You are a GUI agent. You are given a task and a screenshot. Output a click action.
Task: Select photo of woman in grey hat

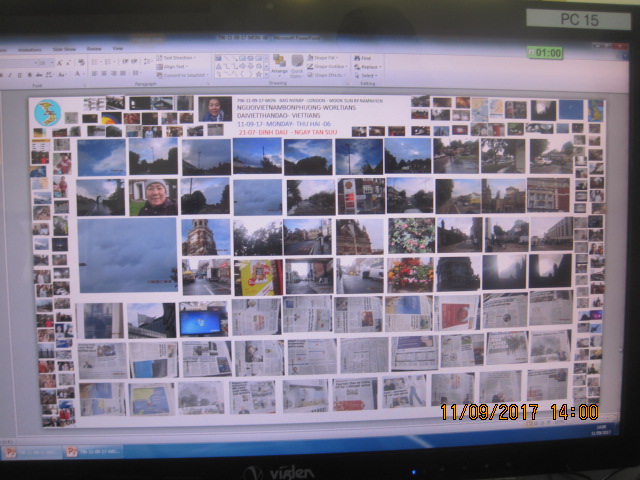[153, 197]
